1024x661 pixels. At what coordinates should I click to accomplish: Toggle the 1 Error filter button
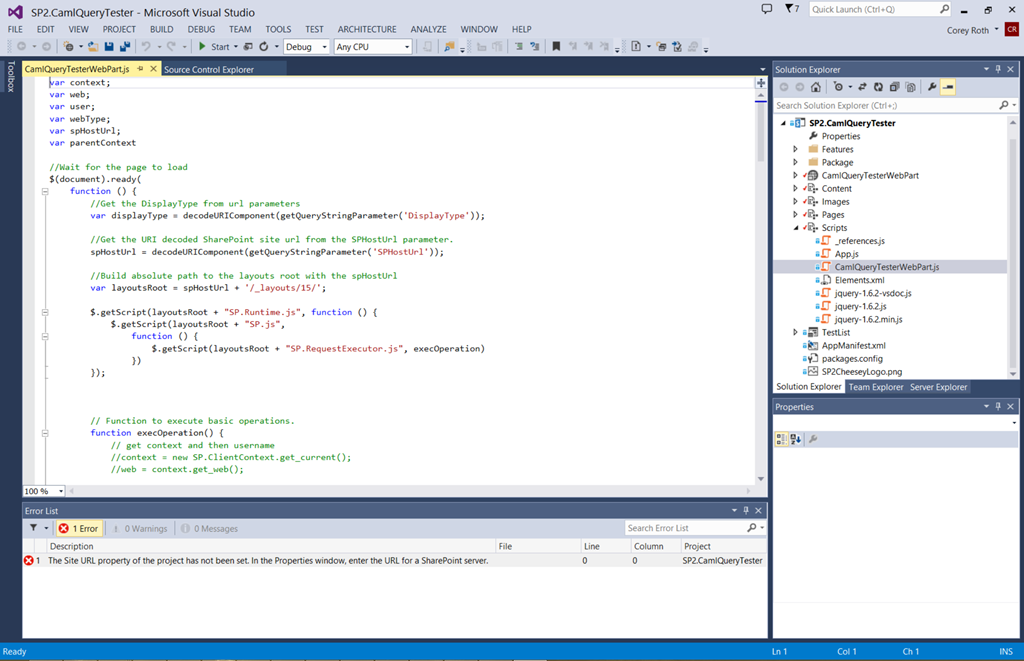78,528
